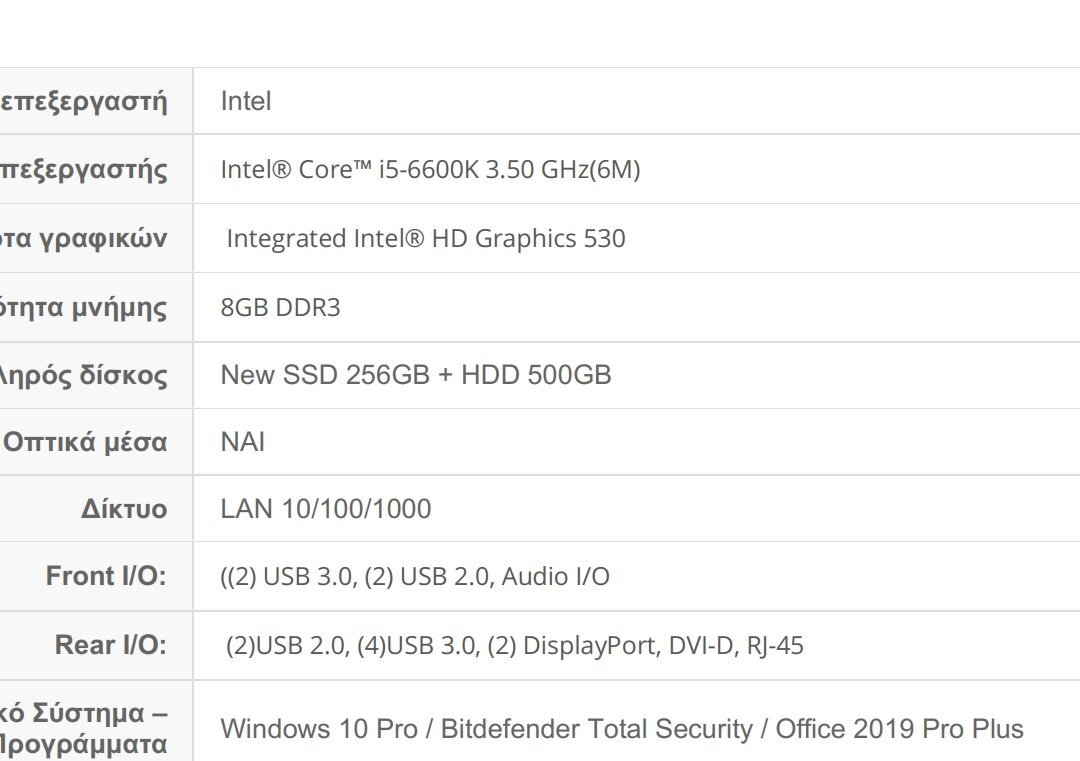This screenshot has height=761, width=1080.
Task: Click Windows 10 Pro software description text
Action: (622, 729)
